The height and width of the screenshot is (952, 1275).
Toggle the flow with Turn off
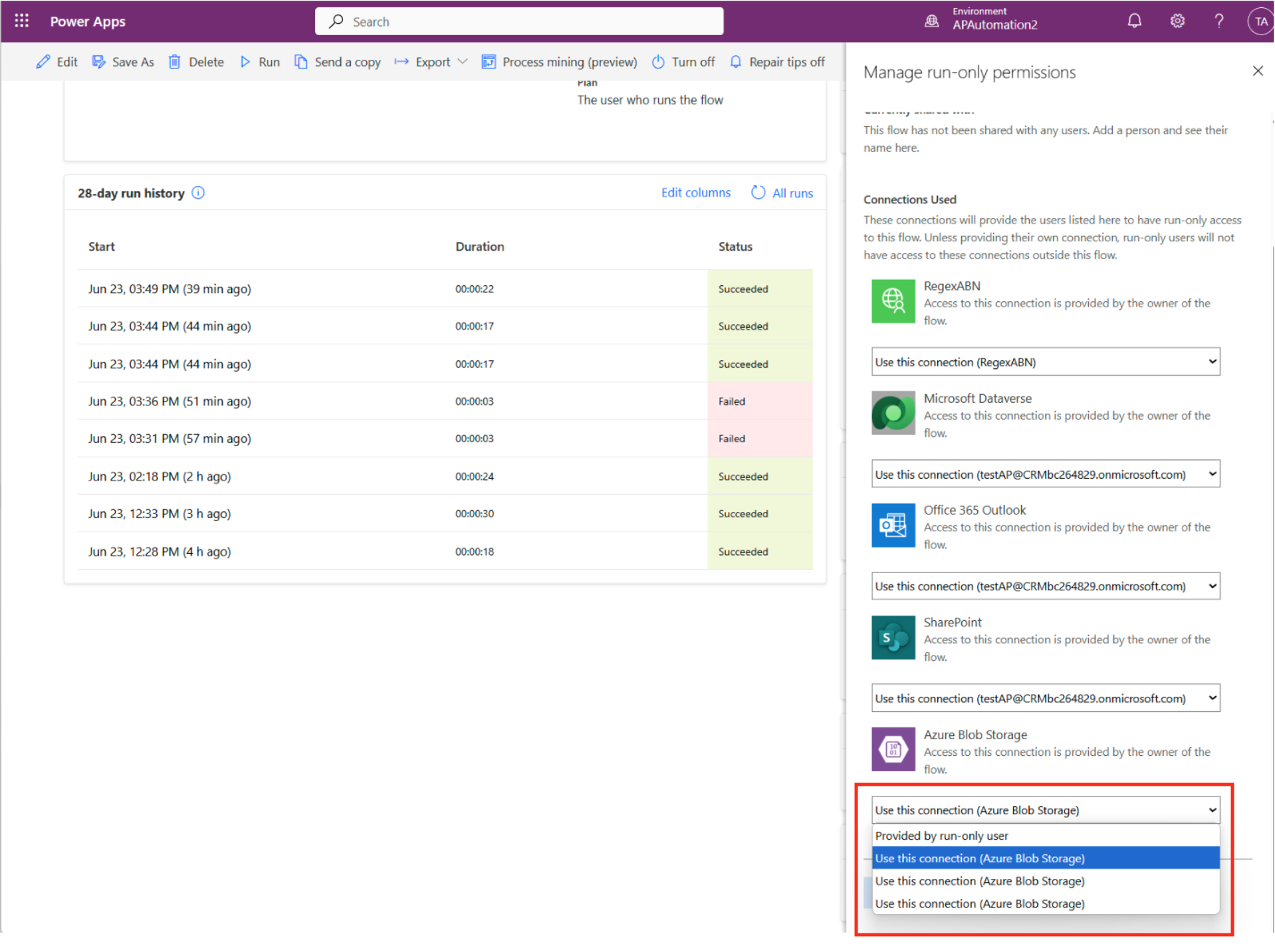(683, 62)
